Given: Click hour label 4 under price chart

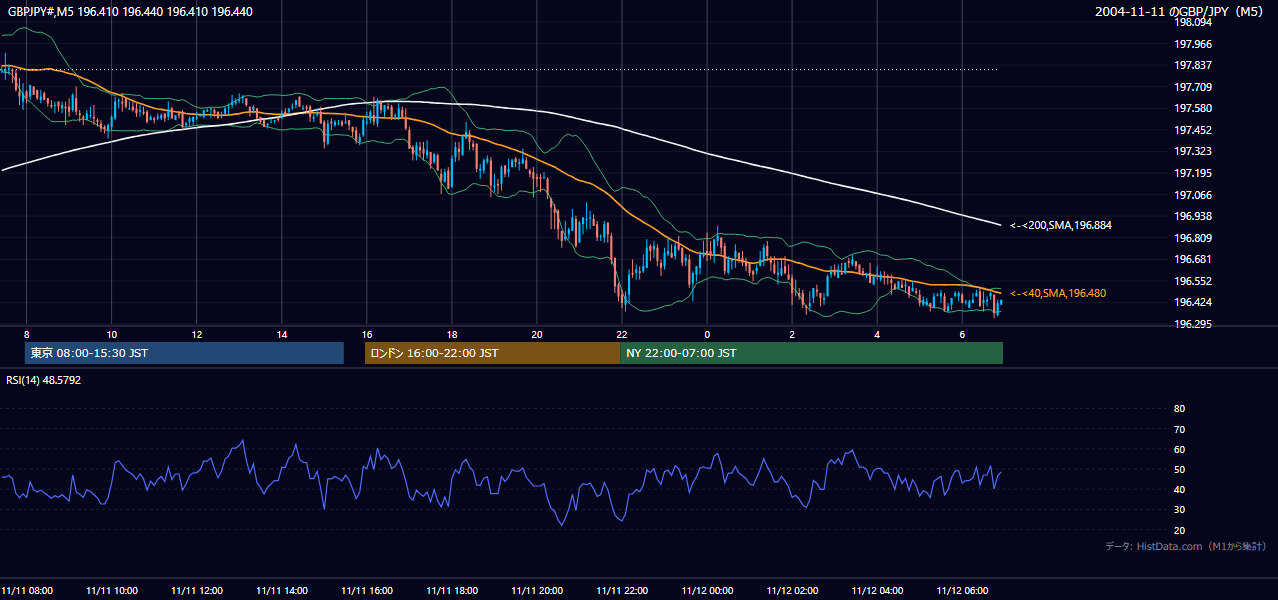Looking at the screenshot, I should [x=877, y=334].
